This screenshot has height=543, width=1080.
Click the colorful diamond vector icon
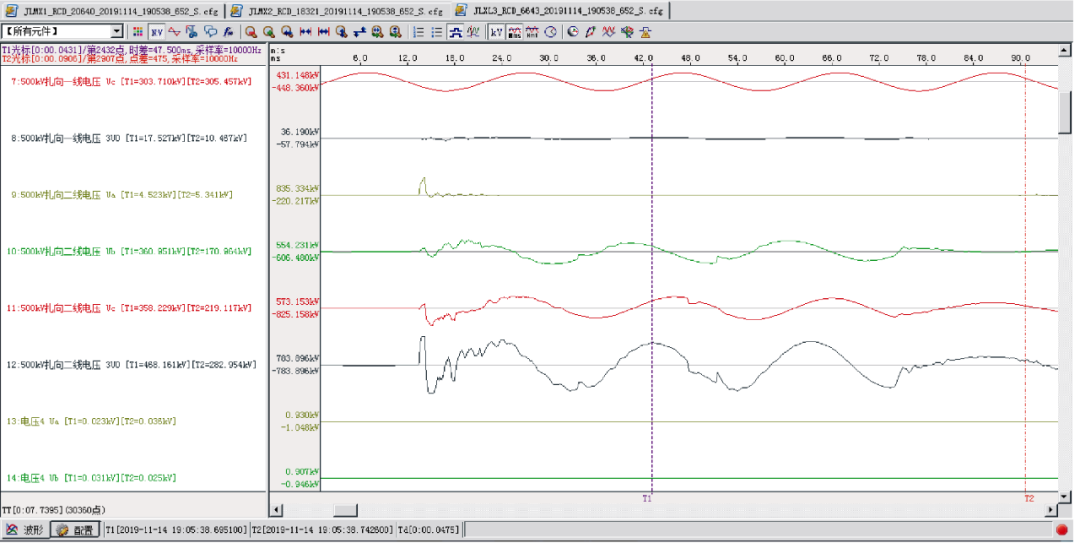pyautogui.click(x=627, y=32)
